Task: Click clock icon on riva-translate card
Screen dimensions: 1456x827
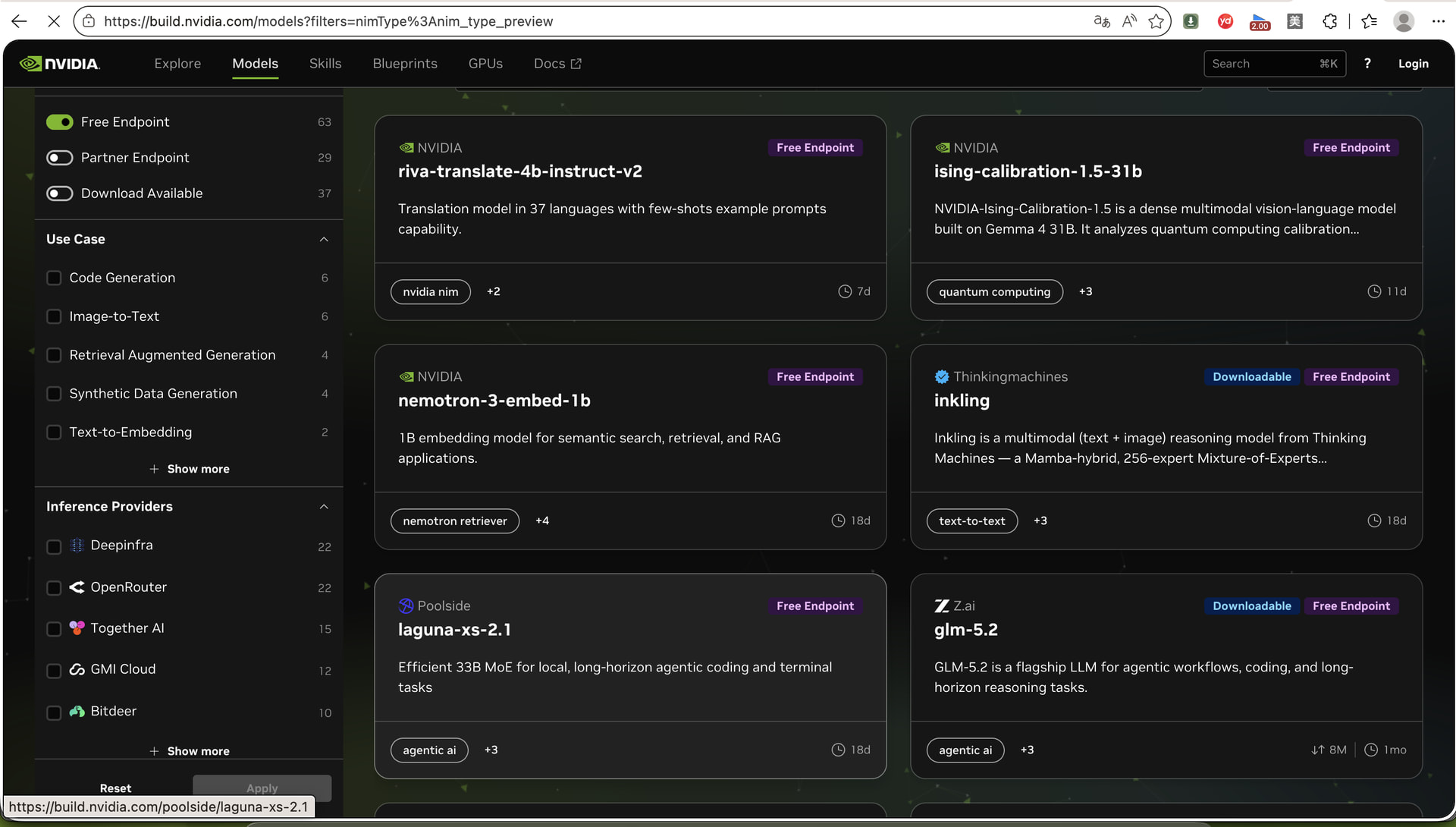Action: (845, 292)
